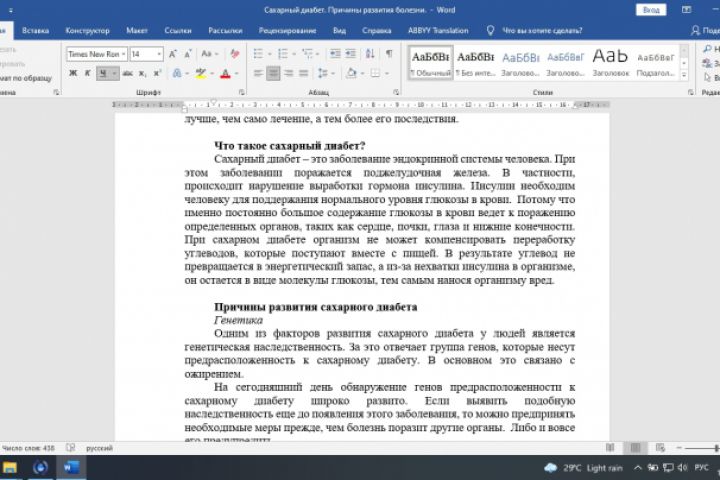Viewport: 720px width, 480px height.
Task: Click the Вход sign-in button
Action: pyautogui.click(x=651, y=10)
